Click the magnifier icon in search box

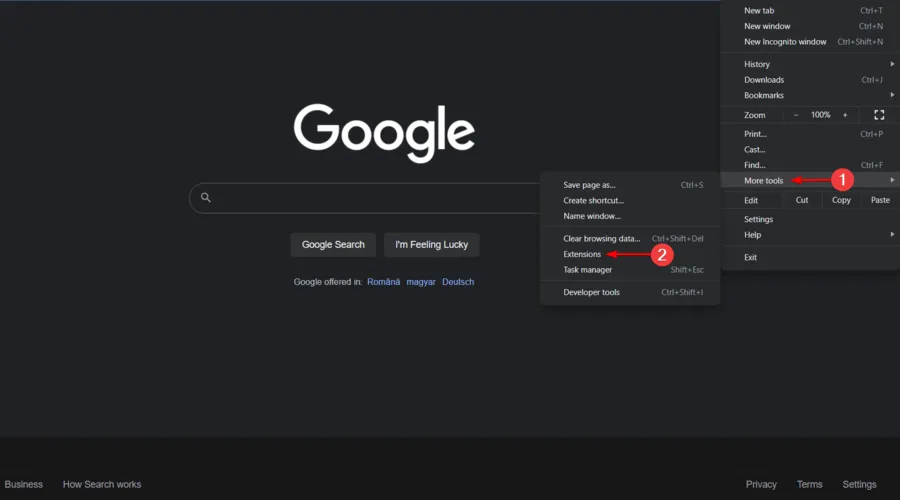pos(206,198)
